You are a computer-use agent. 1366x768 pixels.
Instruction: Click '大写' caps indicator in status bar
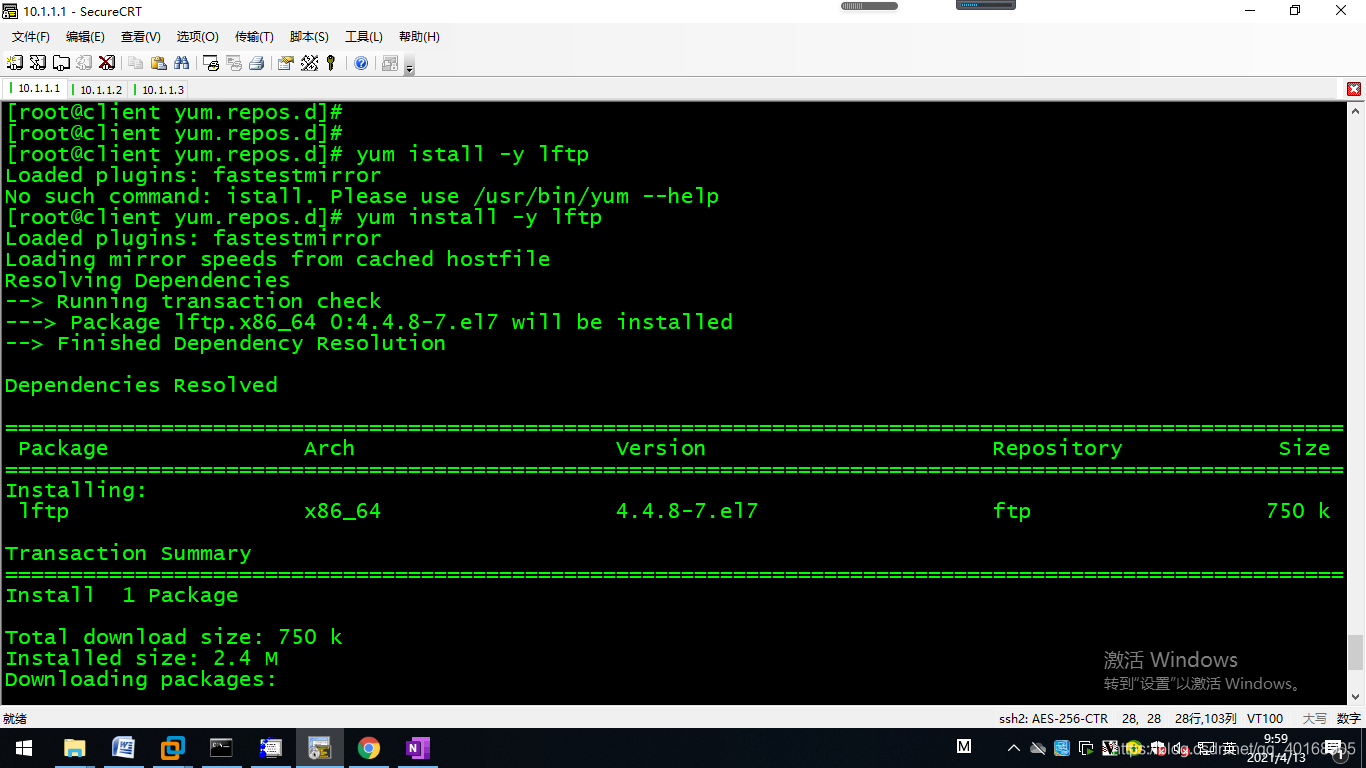click(1314, 718)
